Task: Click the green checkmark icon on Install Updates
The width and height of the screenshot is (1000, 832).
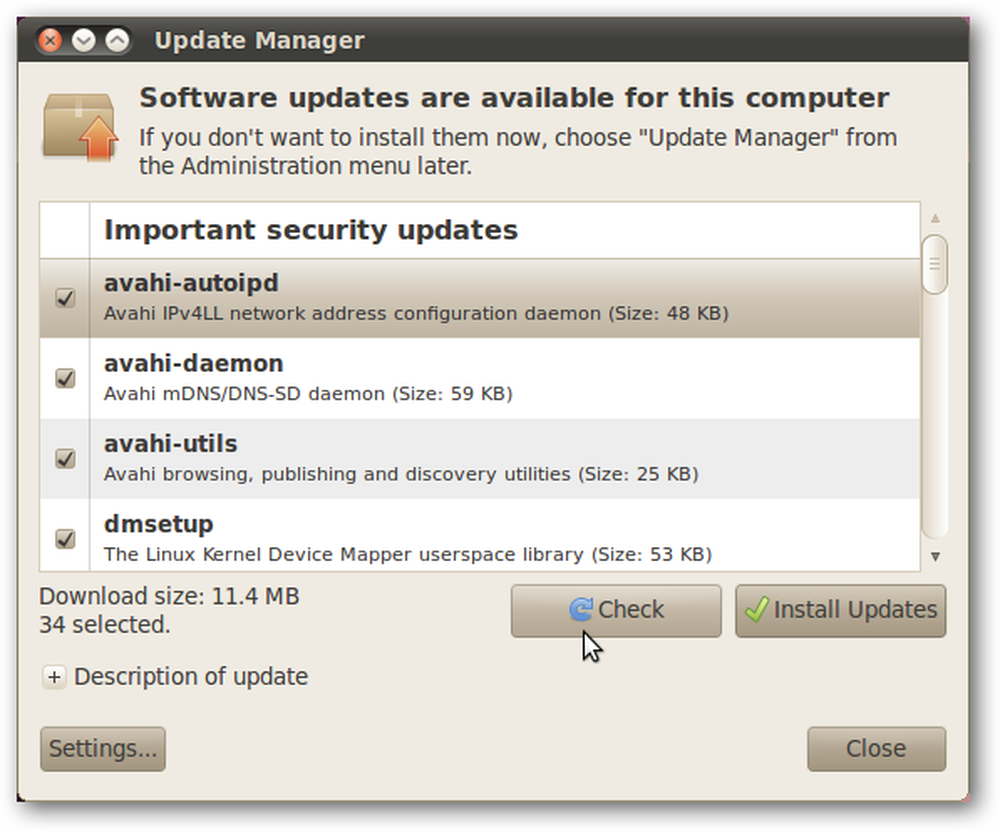Action: point(756,609)
